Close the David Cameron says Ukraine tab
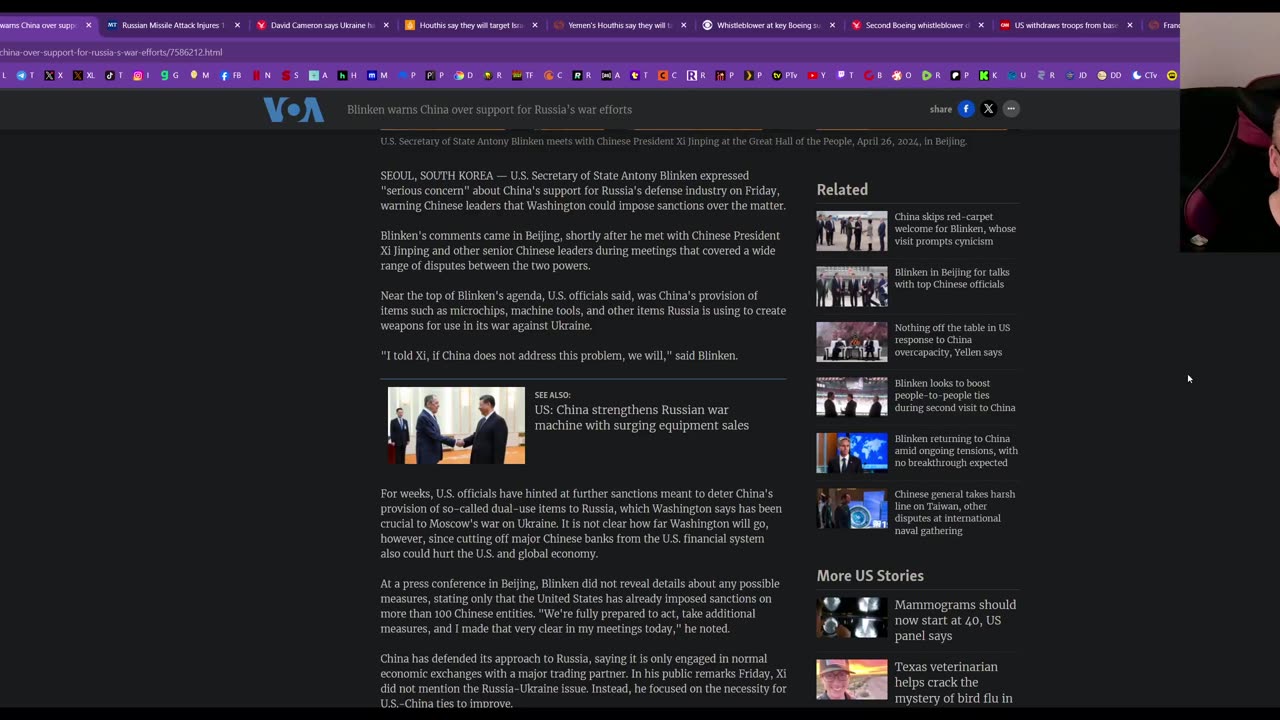The image size is (1280, 720). tap(386, 25)
